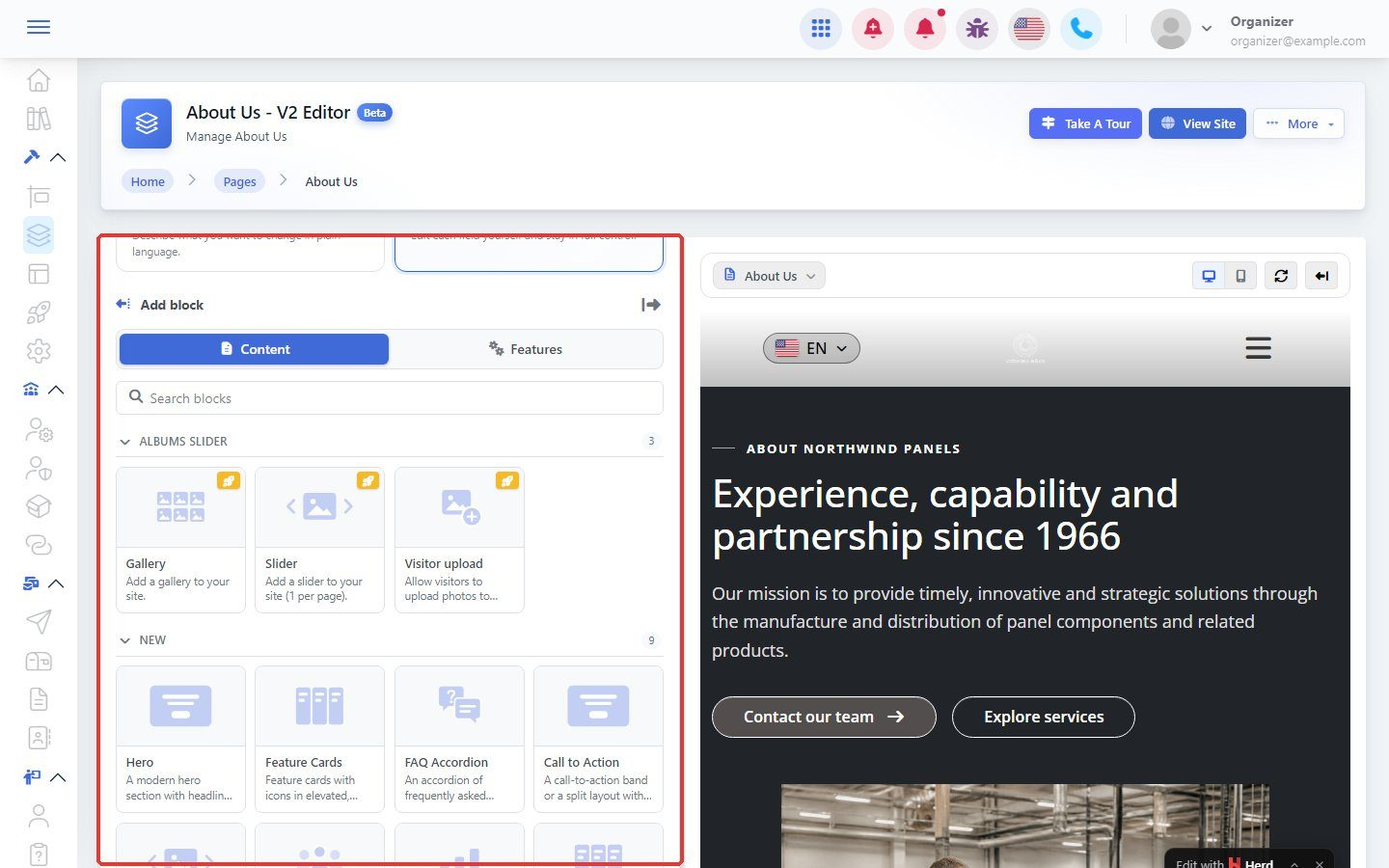Screen dimensions: 1389x868
Task: Open the More dropdown menu
Action: (1298, 123)
